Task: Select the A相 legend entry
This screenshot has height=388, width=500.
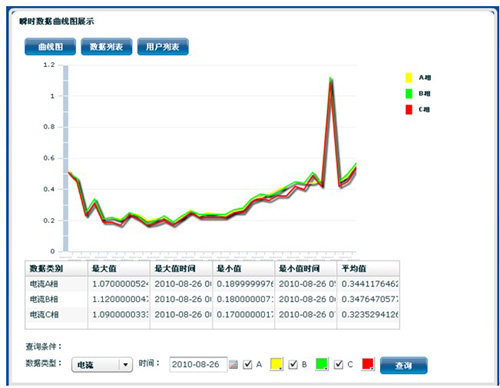Action: pyautogui.click(x=418, y=78)
